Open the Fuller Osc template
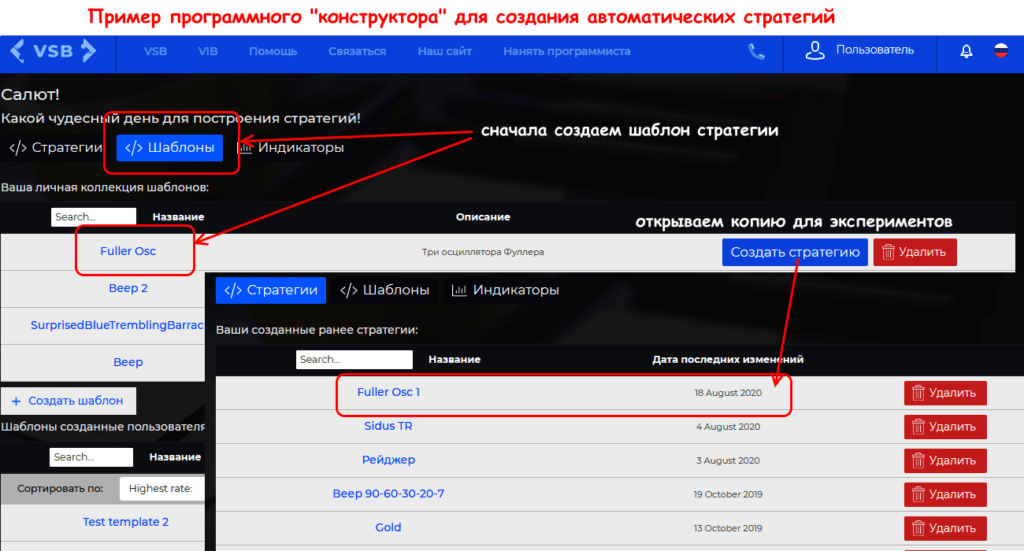Image resolution: width=1024 pixels, height=551 pixels. [128, 251]
